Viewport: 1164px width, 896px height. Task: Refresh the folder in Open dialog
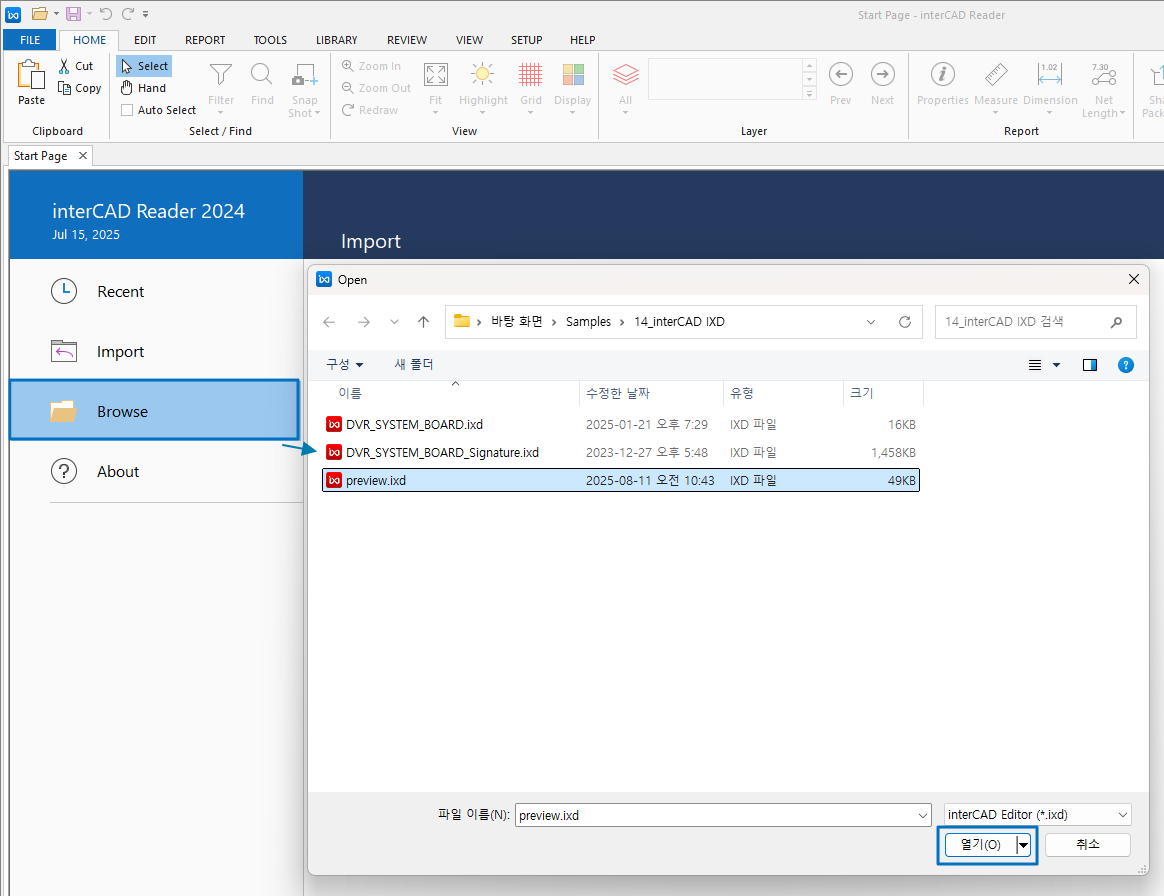click(904, 321)
